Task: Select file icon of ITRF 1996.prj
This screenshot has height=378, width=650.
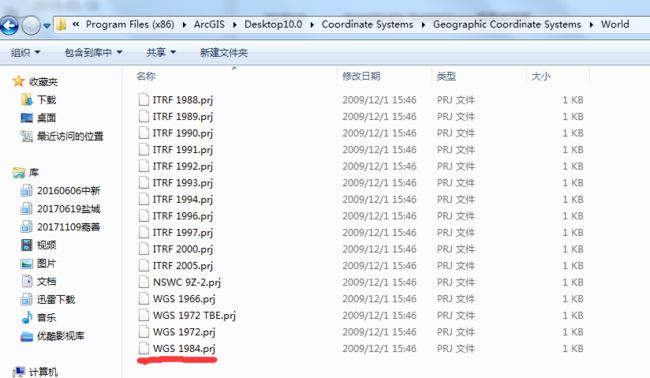Action: click(x=143, y=216)
